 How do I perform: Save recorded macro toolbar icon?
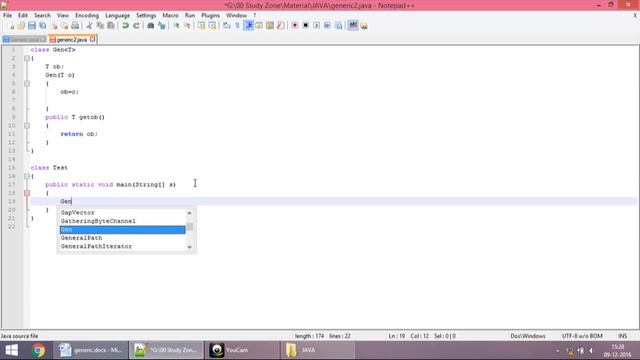338,26
